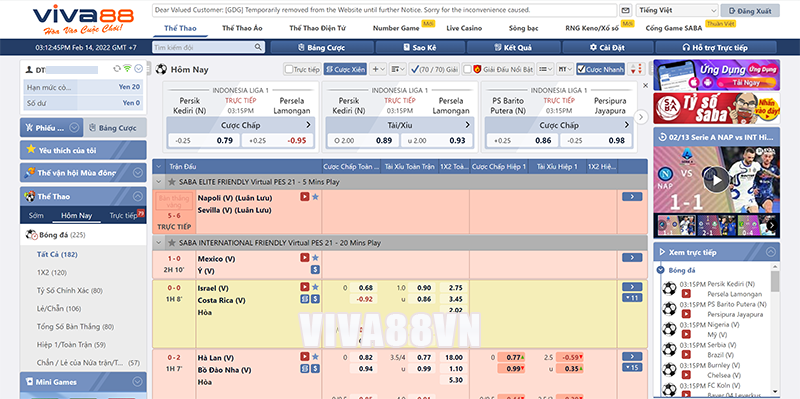Toggle the (70 / 70) Giải league filter

pos(434,69)
